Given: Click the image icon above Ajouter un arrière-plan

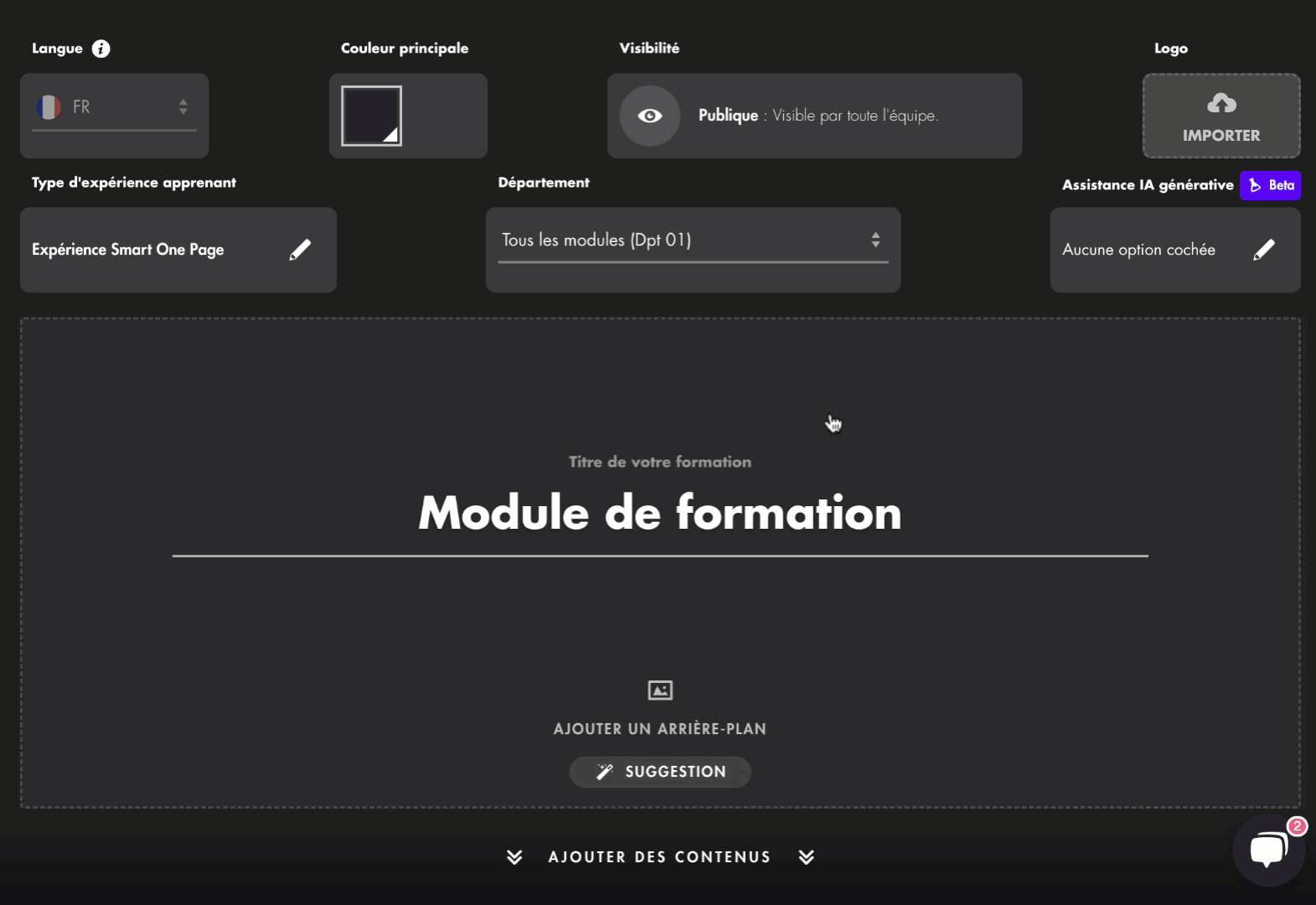Looking at the screenshot, I should (660, 690).
